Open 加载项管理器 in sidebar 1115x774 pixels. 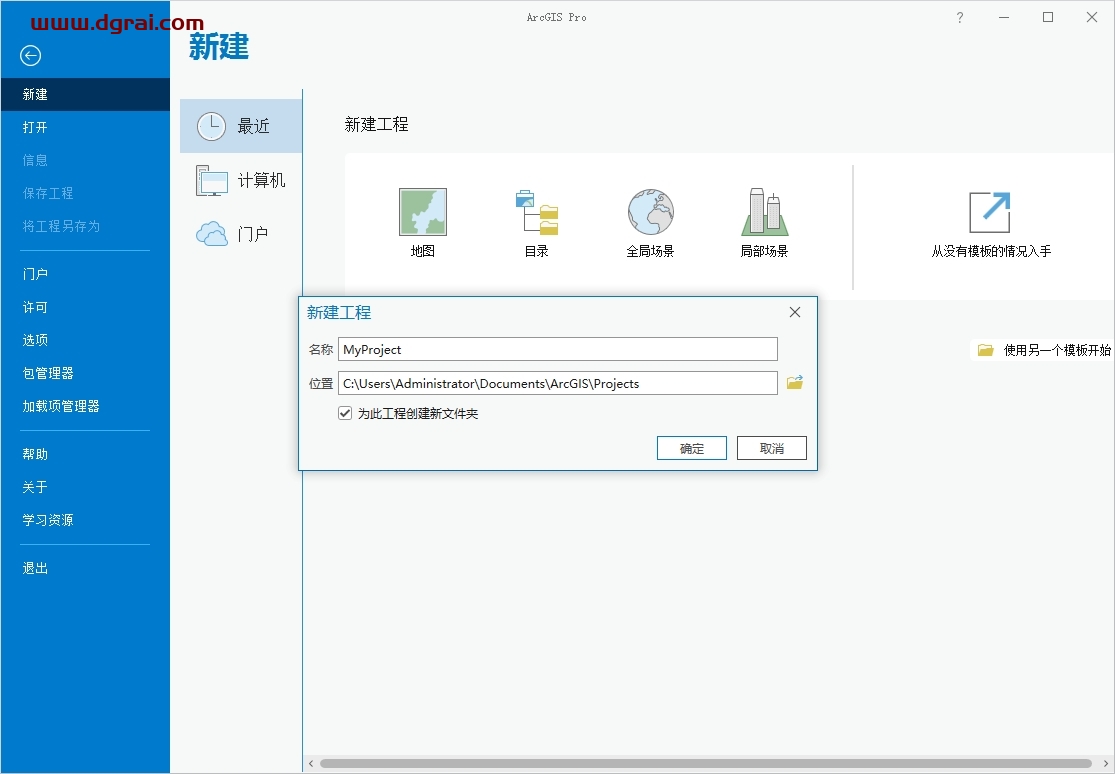click(85, 406)
